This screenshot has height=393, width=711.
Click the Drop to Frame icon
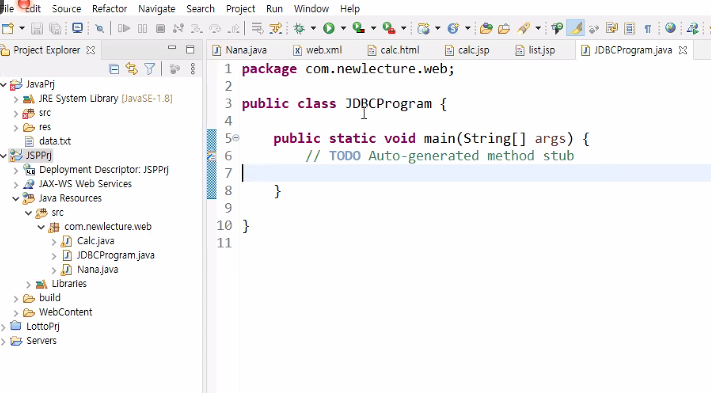click(x=257, y=29)
